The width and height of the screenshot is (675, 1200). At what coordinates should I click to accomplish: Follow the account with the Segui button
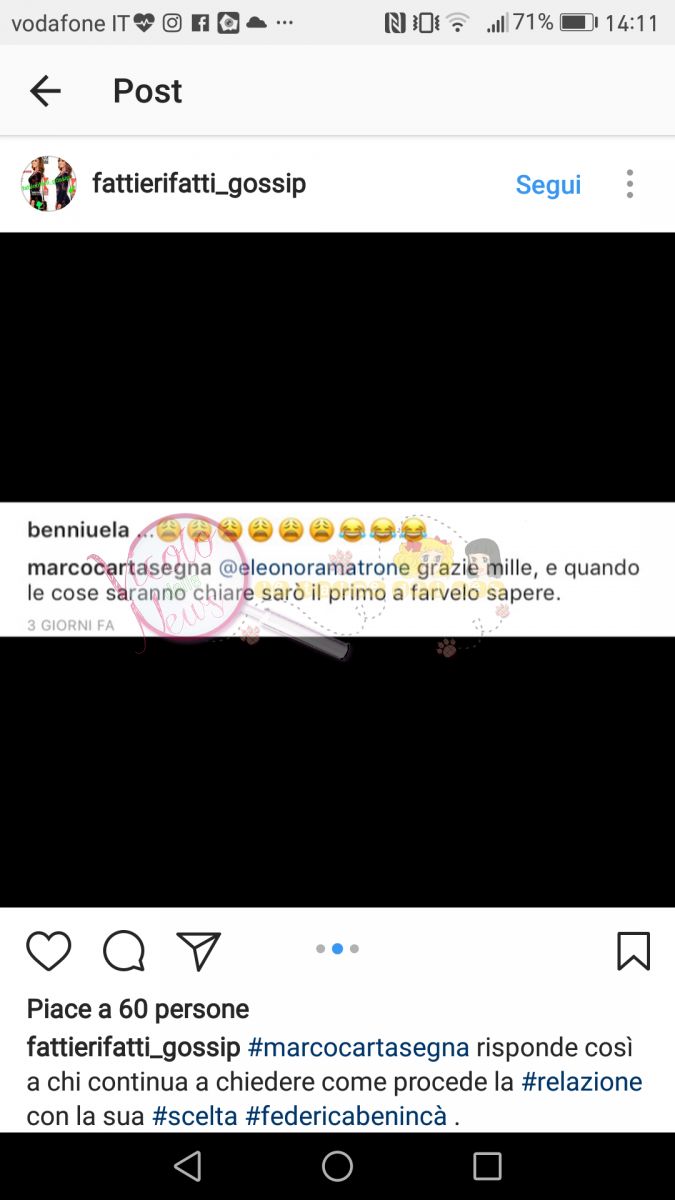548,185
